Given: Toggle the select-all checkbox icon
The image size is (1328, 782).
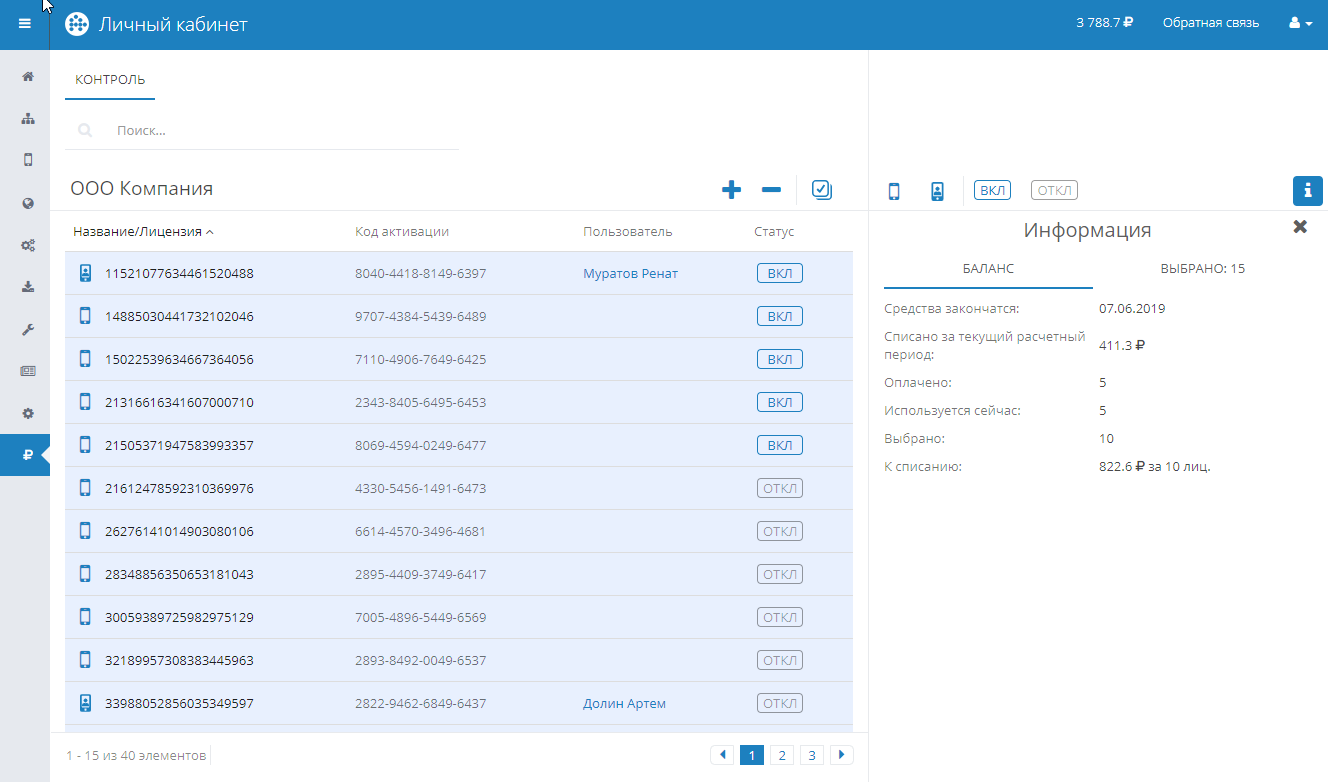Looking at the screenshot, I should pyautogui.click(x=822, y=190).
